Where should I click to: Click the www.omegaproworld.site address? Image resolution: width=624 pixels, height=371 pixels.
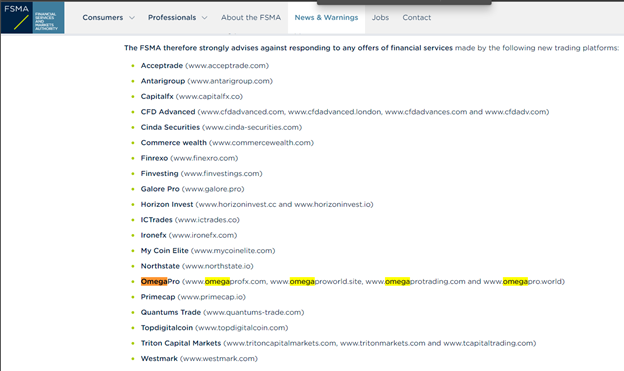316,281
